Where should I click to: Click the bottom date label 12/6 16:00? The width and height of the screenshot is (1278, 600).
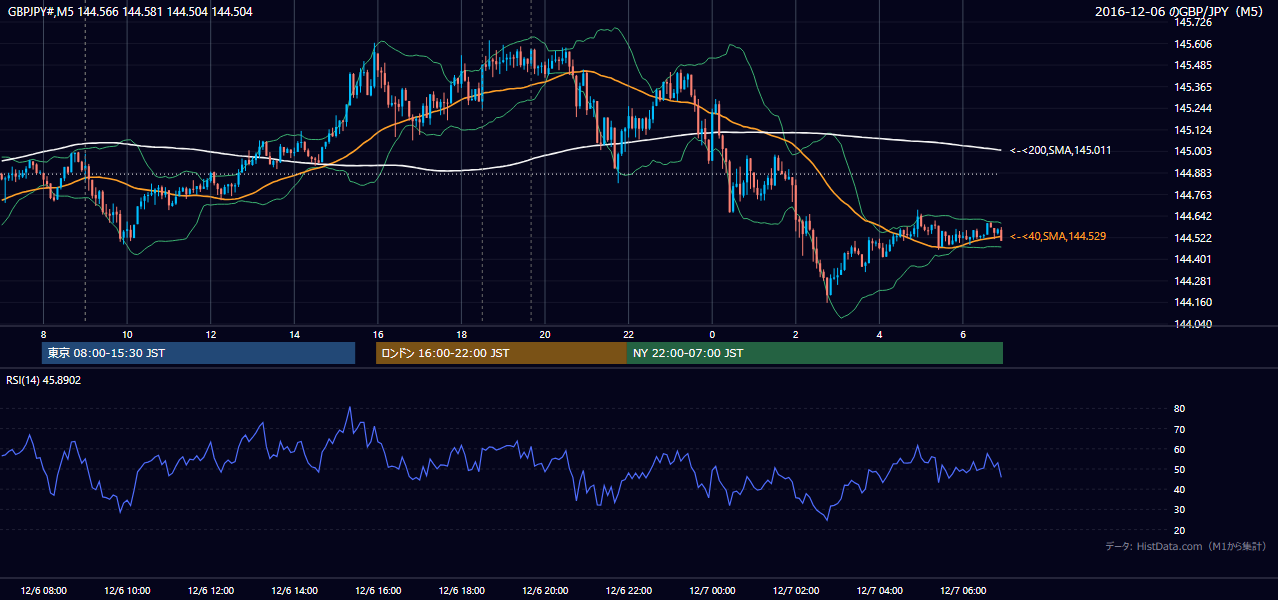tap(378, 590)
